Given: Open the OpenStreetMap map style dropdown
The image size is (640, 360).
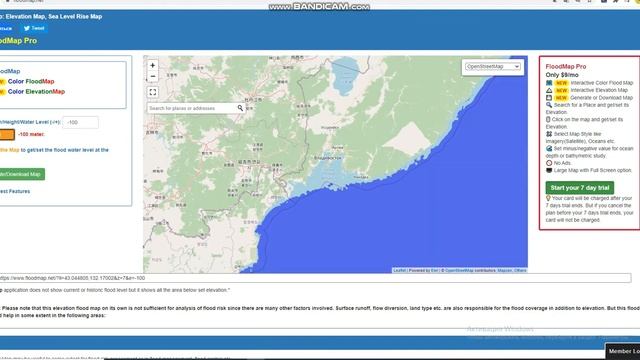Looking at the screenshot, I should 493,67.
